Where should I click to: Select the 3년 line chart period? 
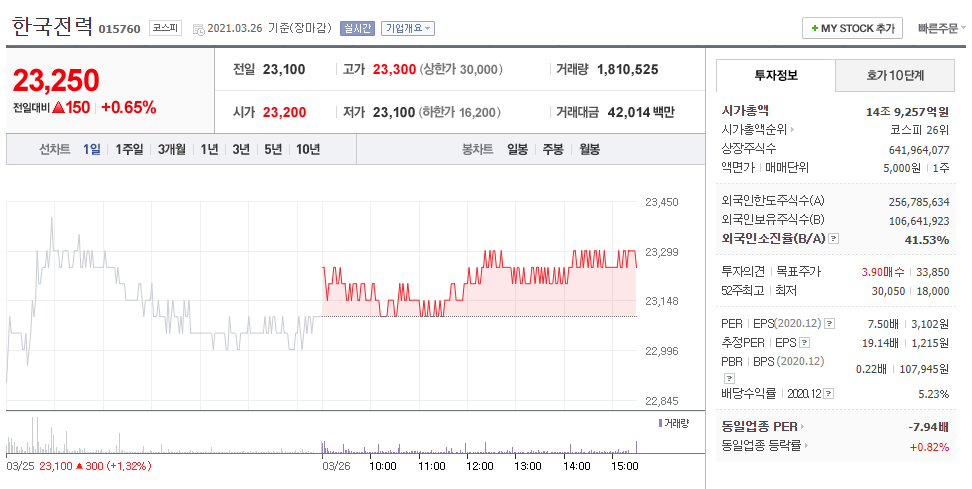click(241, 149)
